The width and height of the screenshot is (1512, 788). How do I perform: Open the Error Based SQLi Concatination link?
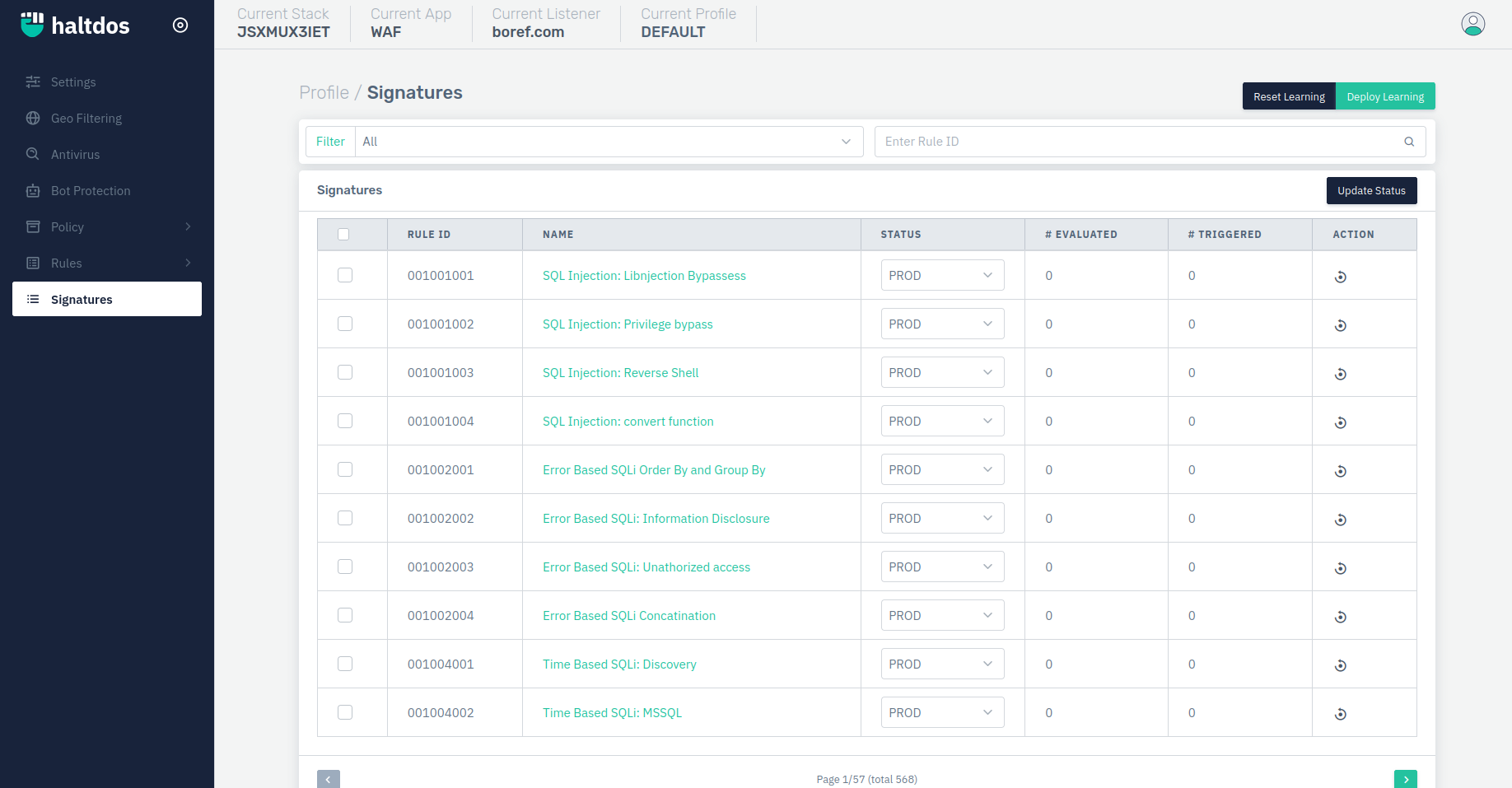click(x=628, y=616)
